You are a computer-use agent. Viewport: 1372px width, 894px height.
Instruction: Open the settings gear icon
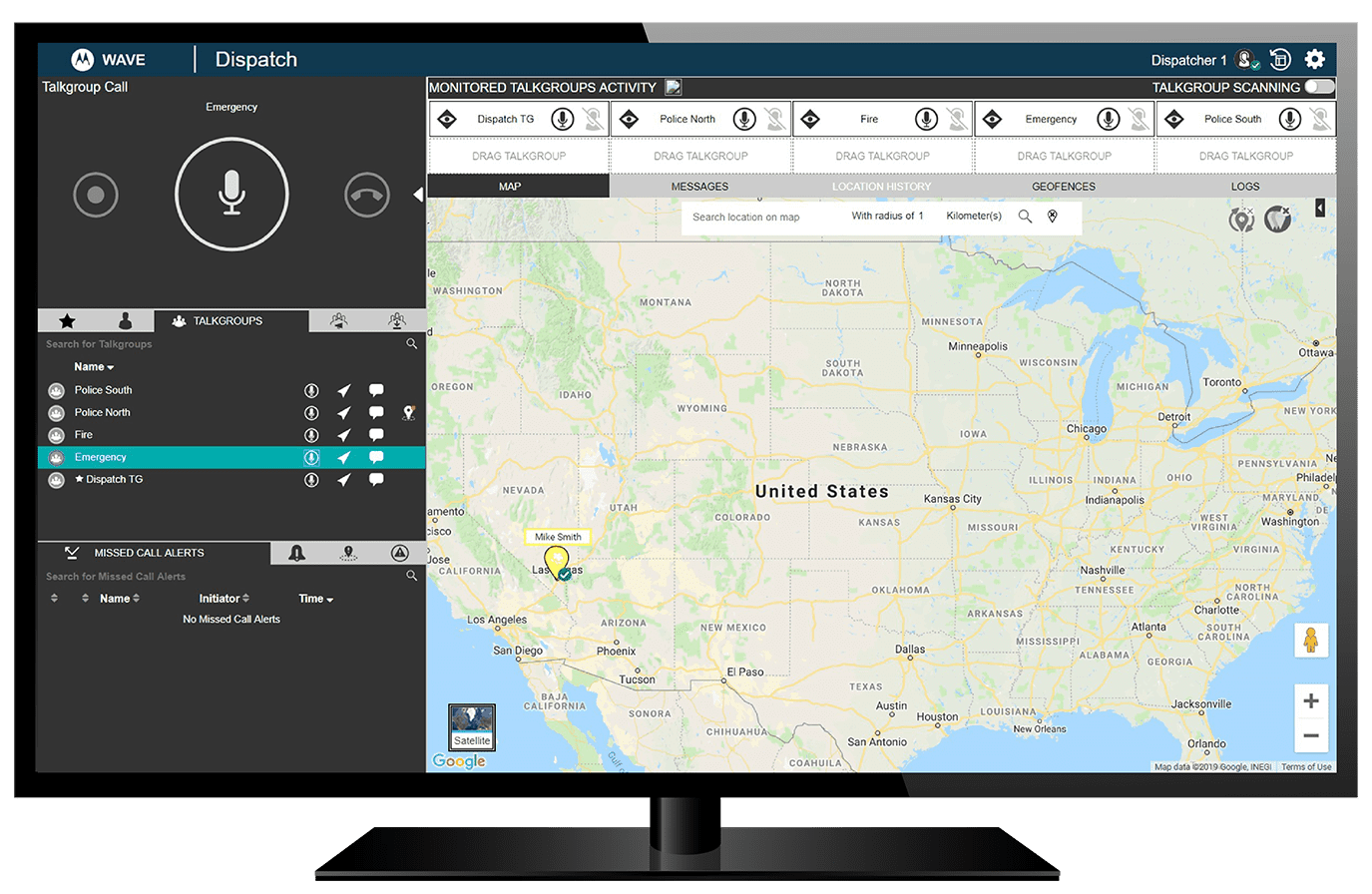(x=1314, y=60)
